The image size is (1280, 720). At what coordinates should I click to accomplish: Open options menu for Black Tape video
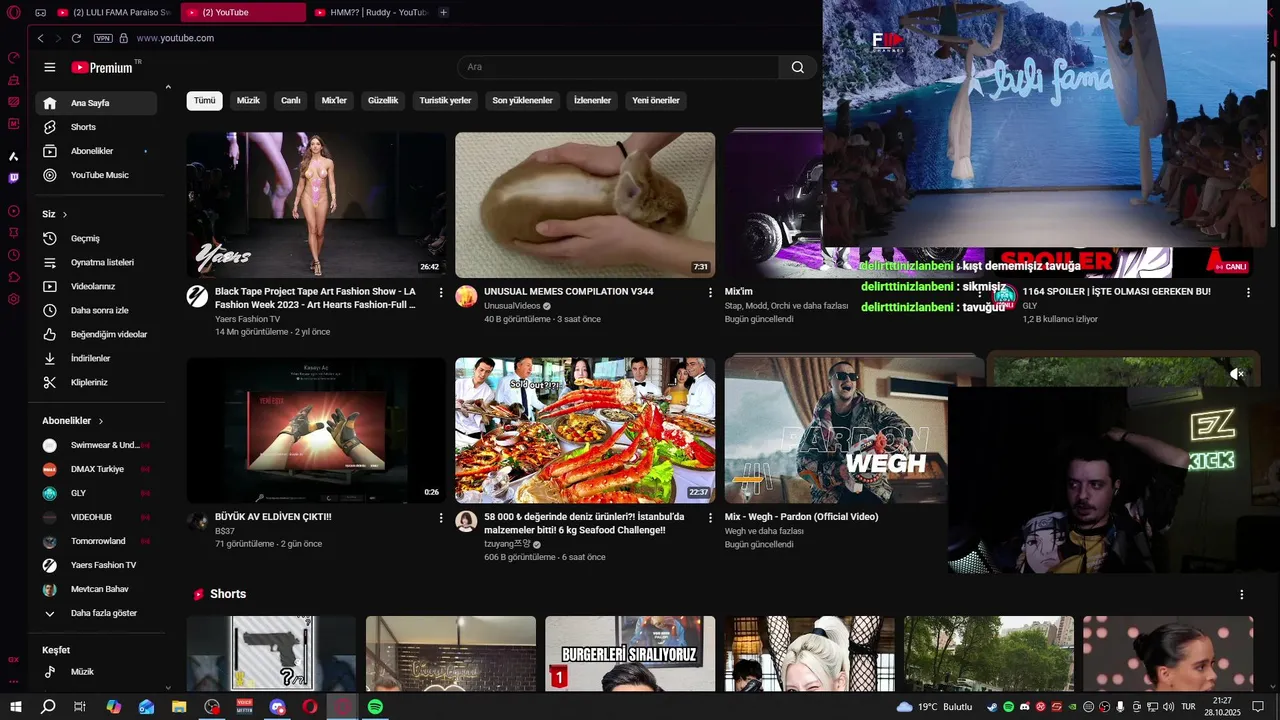441,292
